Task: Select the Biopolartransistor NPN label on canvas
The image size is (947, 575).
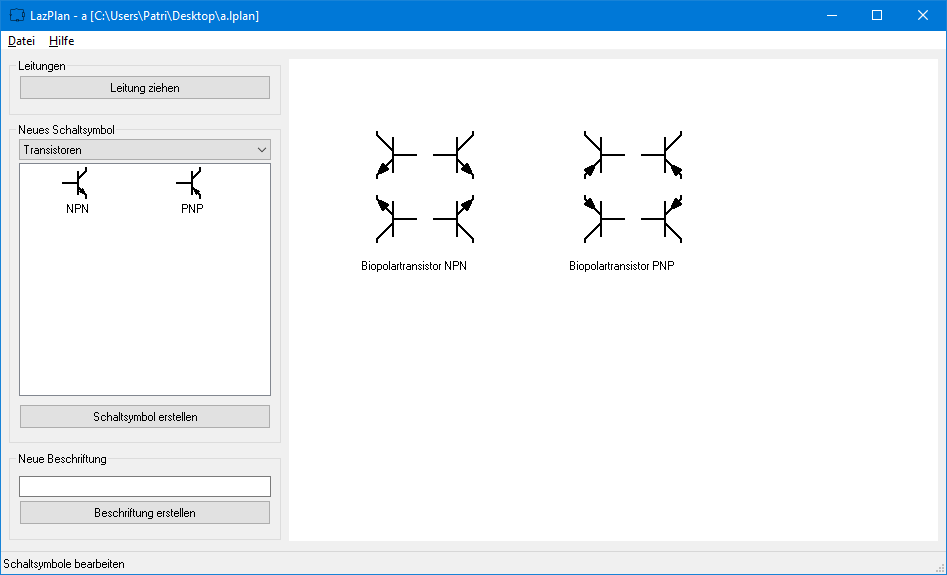Action: click(x=414, y=267)
